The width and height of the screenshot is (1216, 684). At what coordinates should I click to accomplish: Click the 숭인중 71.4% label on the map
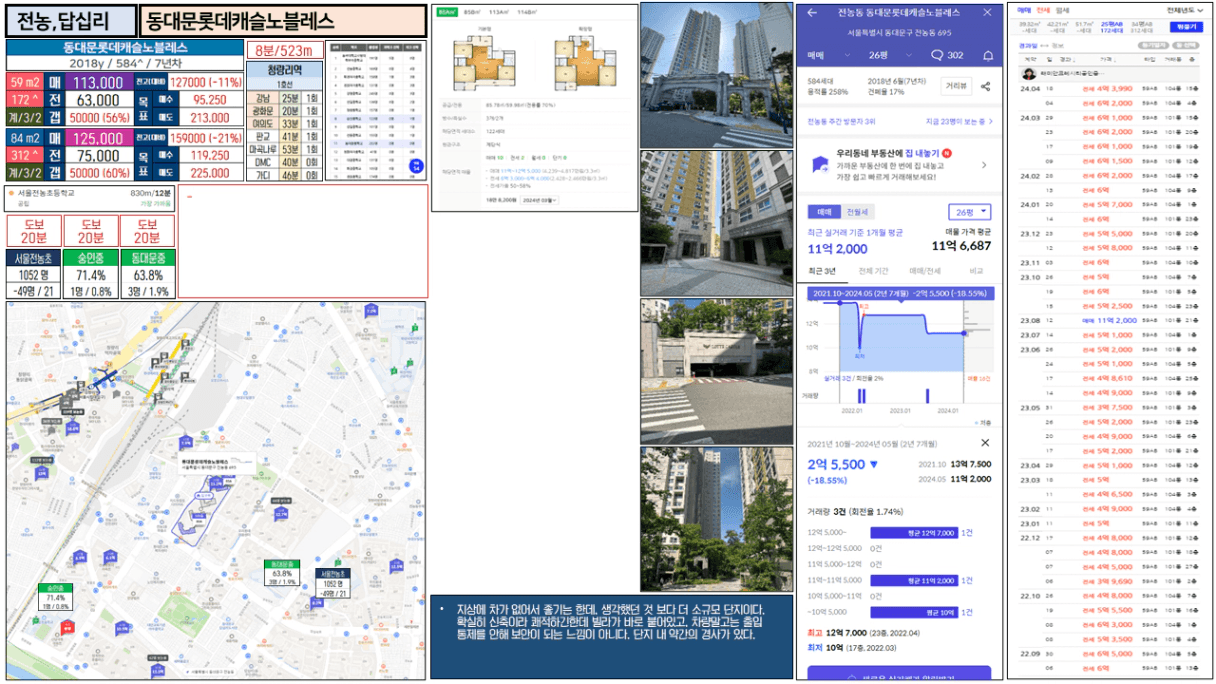point(55,597)
